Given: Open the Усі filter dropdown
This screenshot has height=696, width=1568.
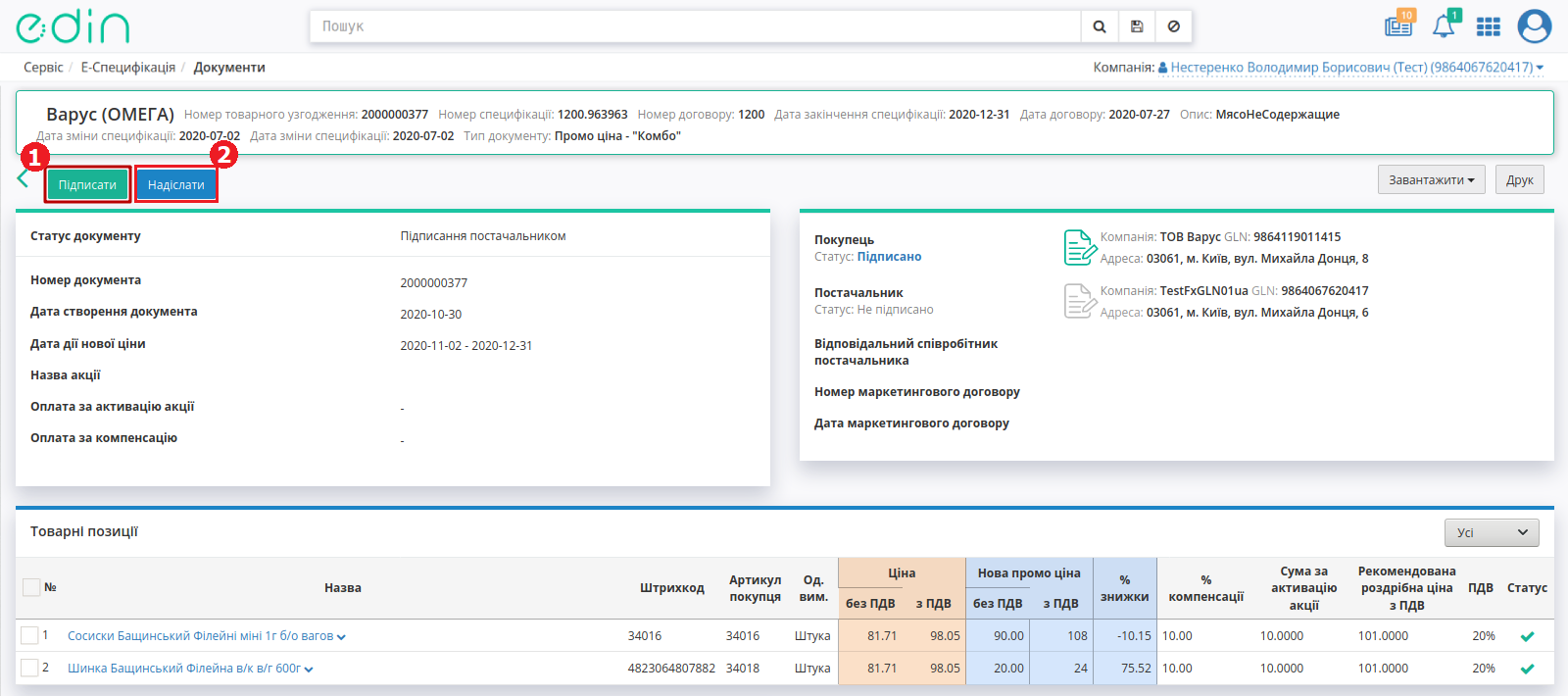Looking at the screenshot, I should tap(1492, 532).
